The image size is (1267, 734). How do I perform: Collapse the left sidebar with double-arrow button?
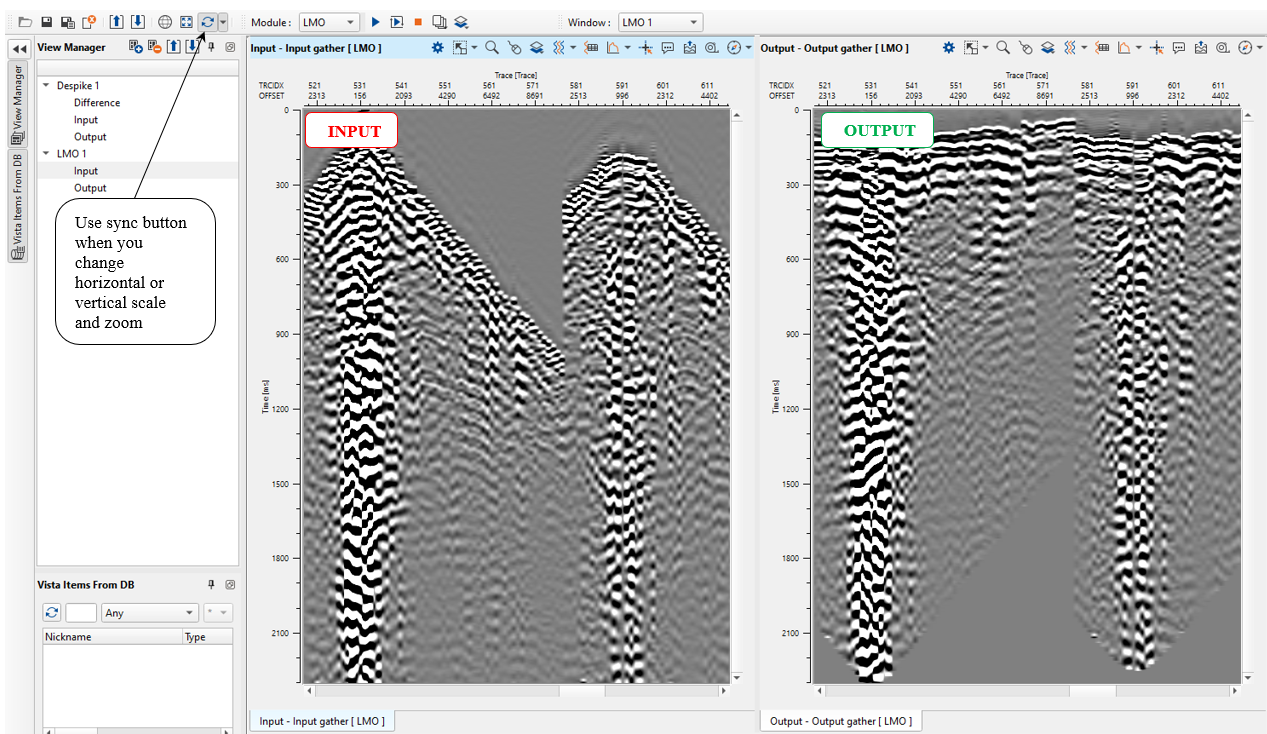point(18,48)
